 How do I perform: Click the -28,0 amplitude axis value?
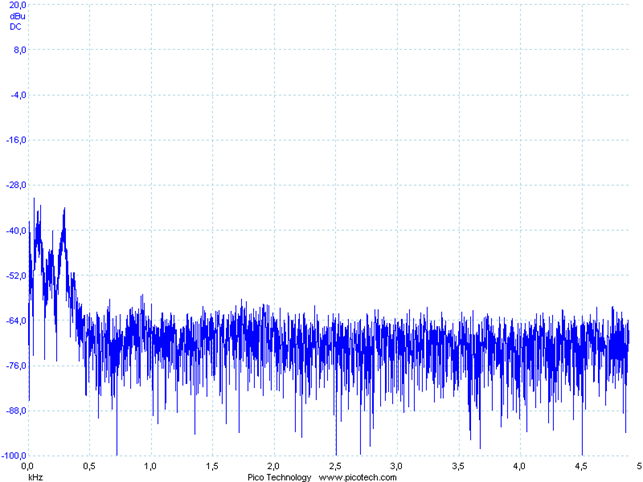[x=16, y=185]
